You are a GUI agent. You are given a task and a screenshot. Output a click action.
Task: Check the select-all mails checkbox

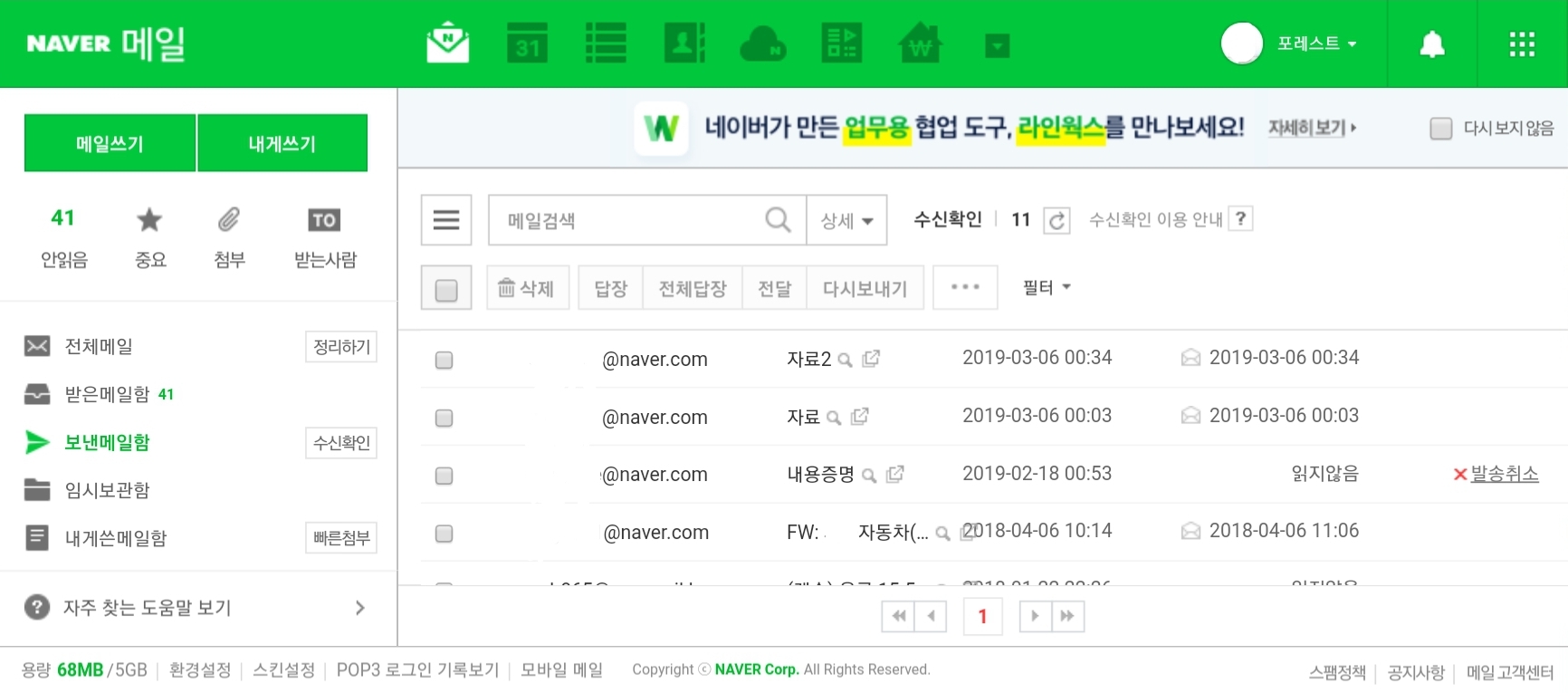click(x=446, y=290)
